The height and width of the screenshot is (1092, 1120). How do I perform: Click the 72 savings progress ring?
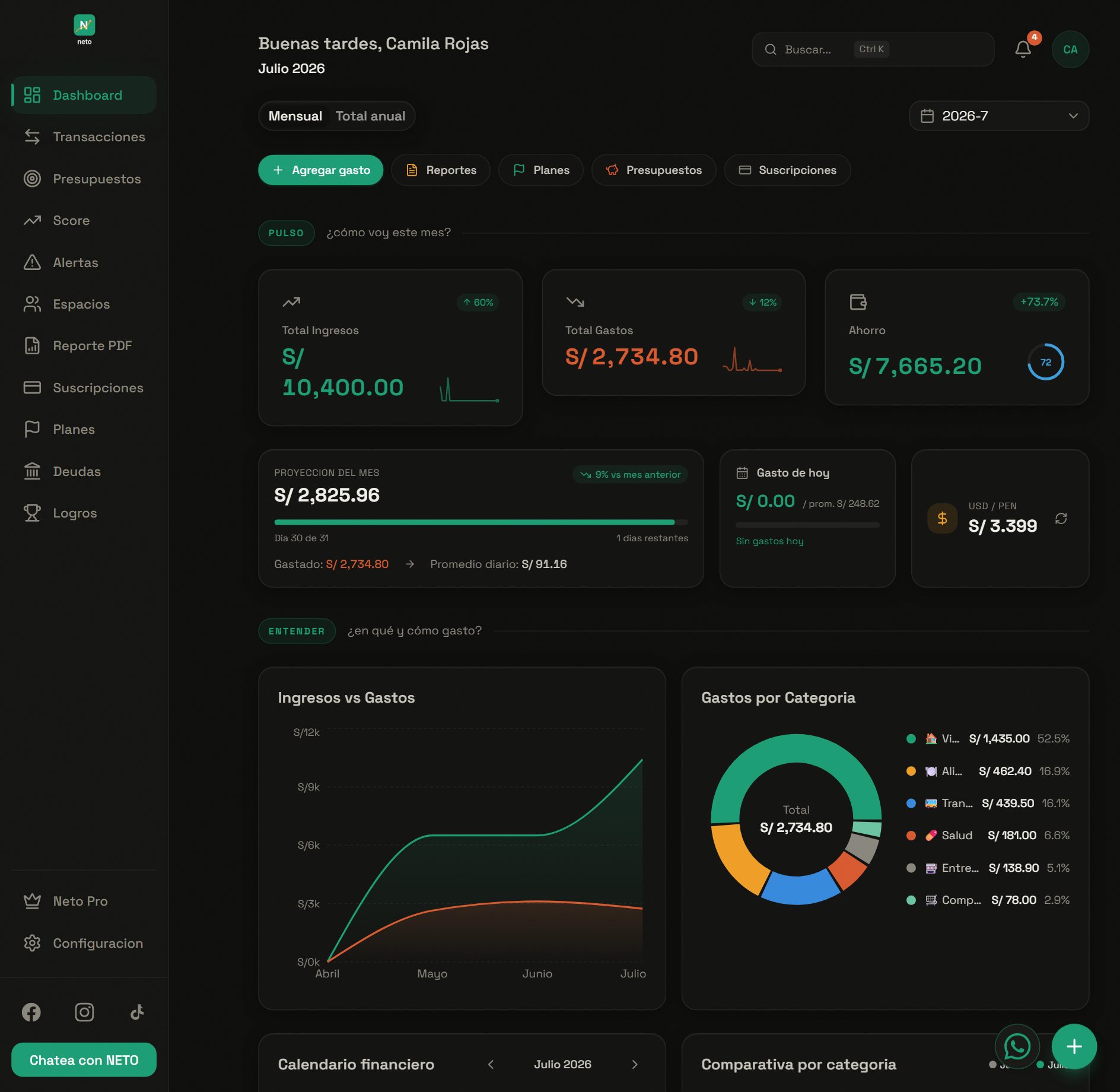1046,362
